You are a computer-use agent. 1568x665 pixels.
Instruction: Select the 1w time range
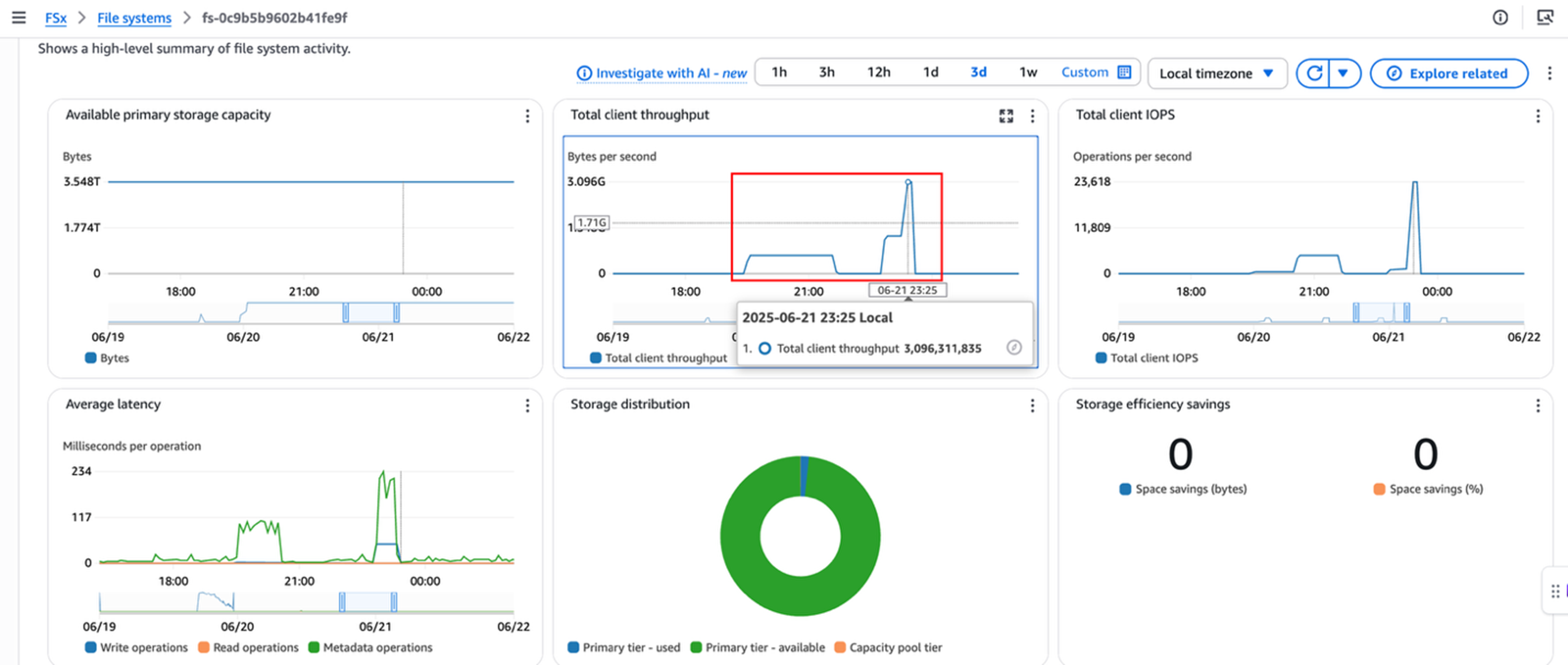[1028, 72]
